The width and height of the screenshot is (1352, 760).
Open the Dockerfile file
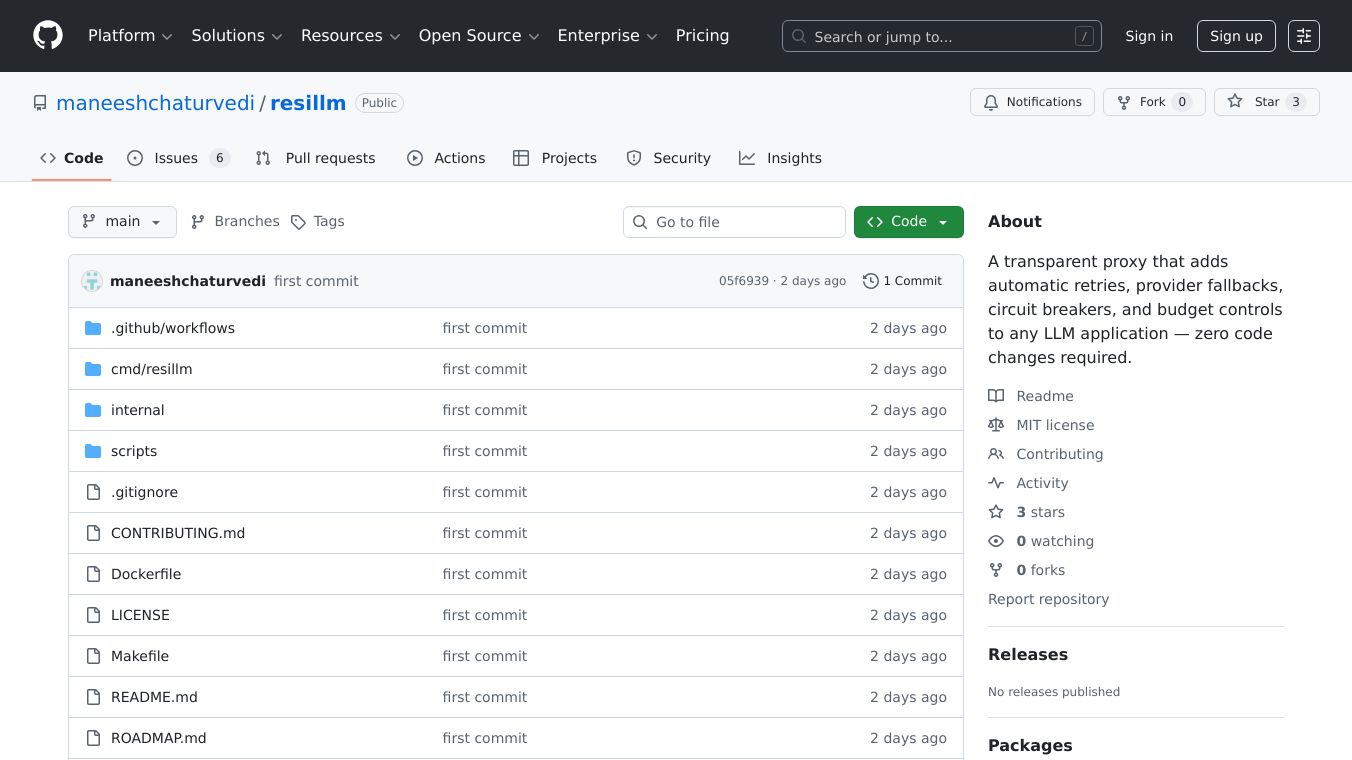(146, 574)
